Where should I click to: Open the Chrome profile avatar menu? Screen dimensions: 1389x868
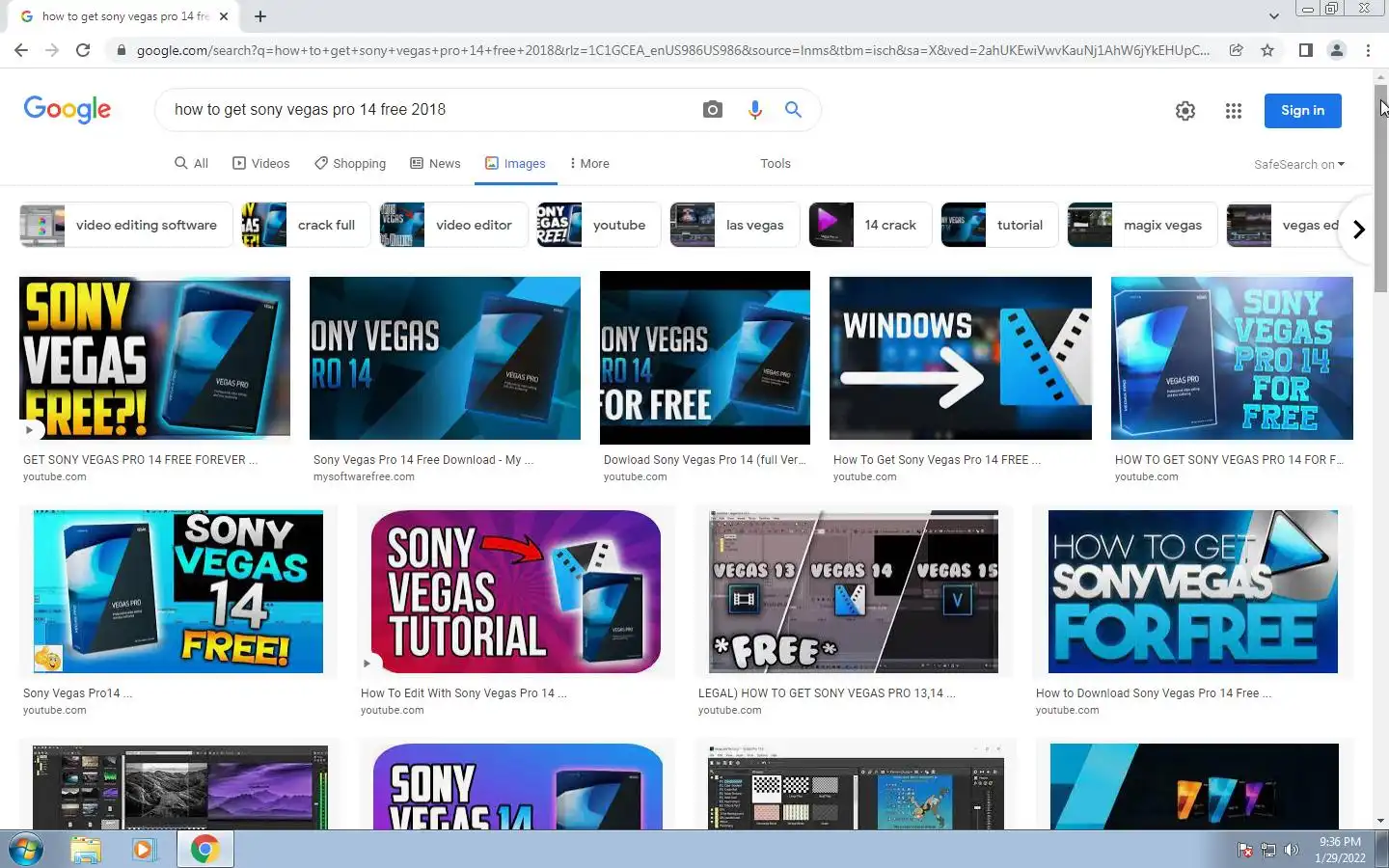pyautogui.click(x=1337, y=50)
